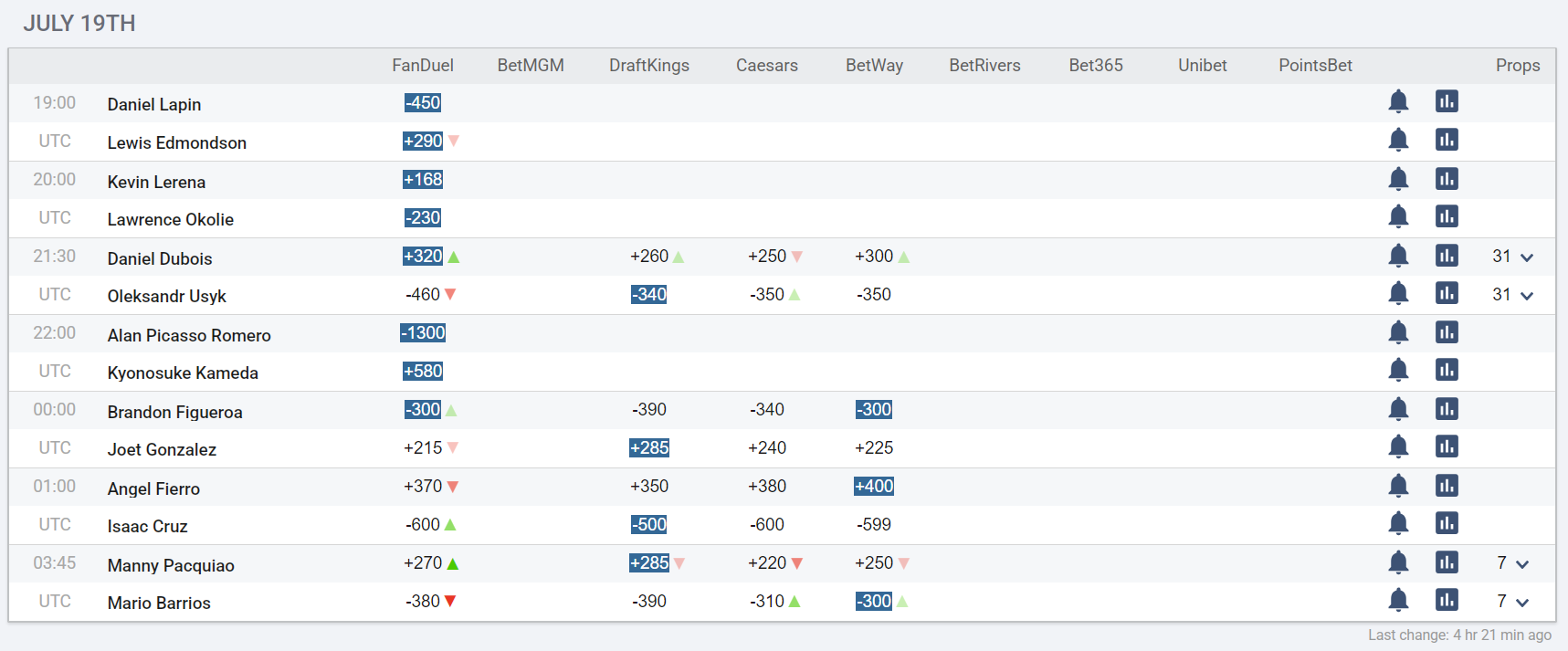The width and height of the screenshot is (1568, 651).
Task: Open odds chart for Joet Gonzalez
Action: [x=1447, y=446]
